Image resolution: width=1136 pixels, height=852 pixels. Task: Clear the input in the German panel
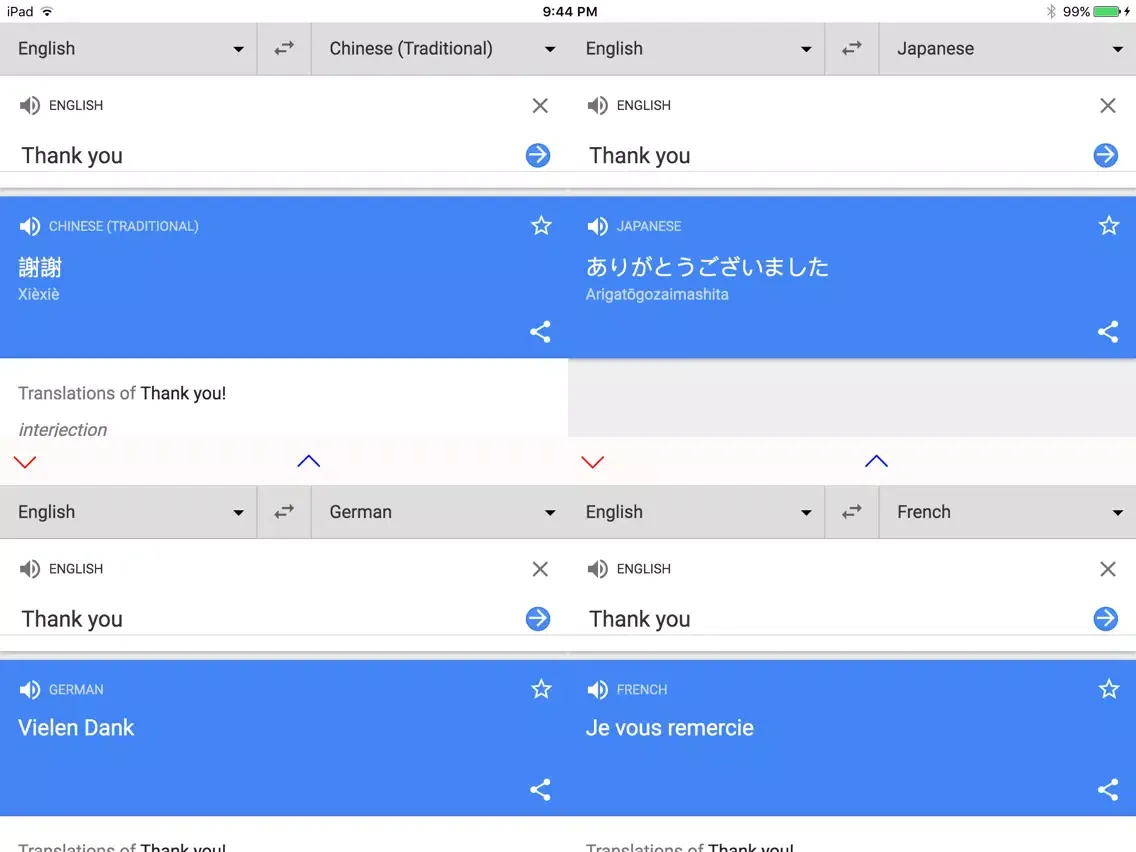tap(540, 569)
